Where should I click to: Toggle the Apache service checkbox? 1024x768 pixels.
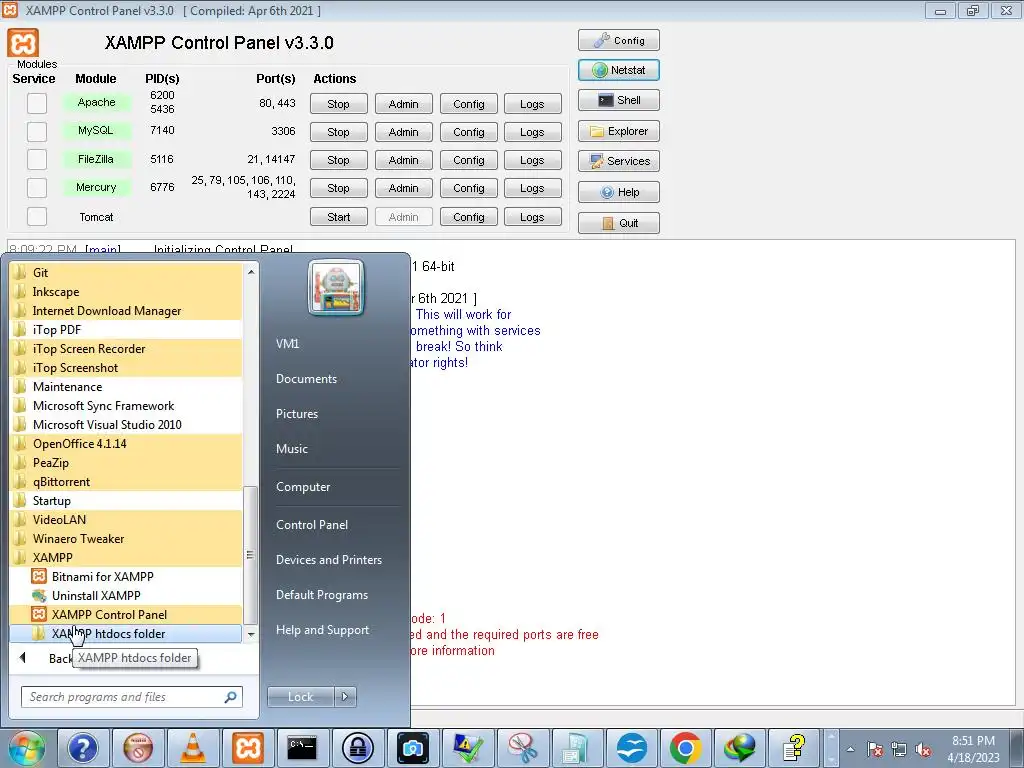pos(37,103)
